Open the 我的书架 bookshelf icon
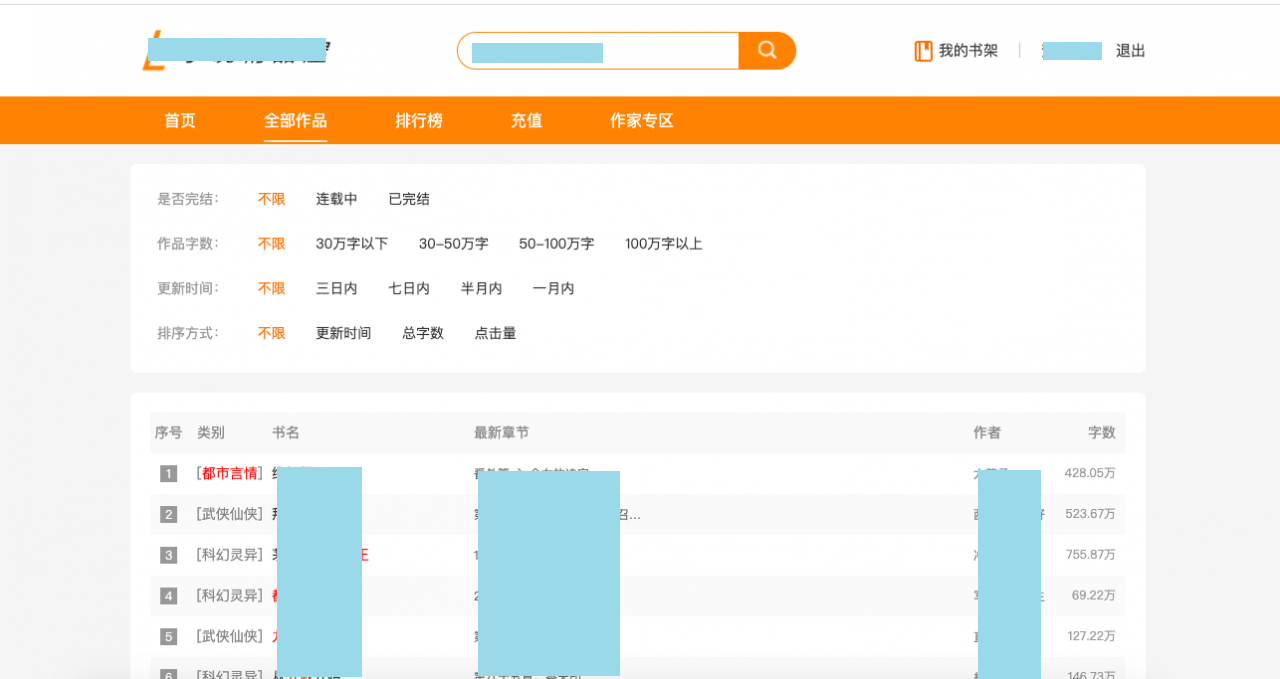This screenshot has height=679, width=1280. [923, 51]
